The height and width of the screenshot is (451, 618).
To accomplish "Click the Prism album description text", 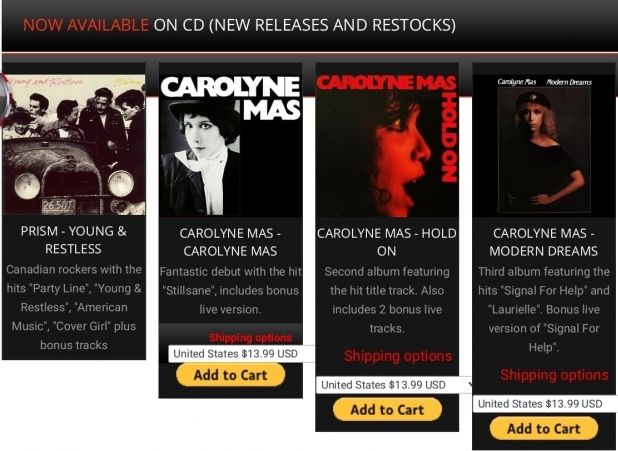I will pyautogui.click(x=74, y=307).
